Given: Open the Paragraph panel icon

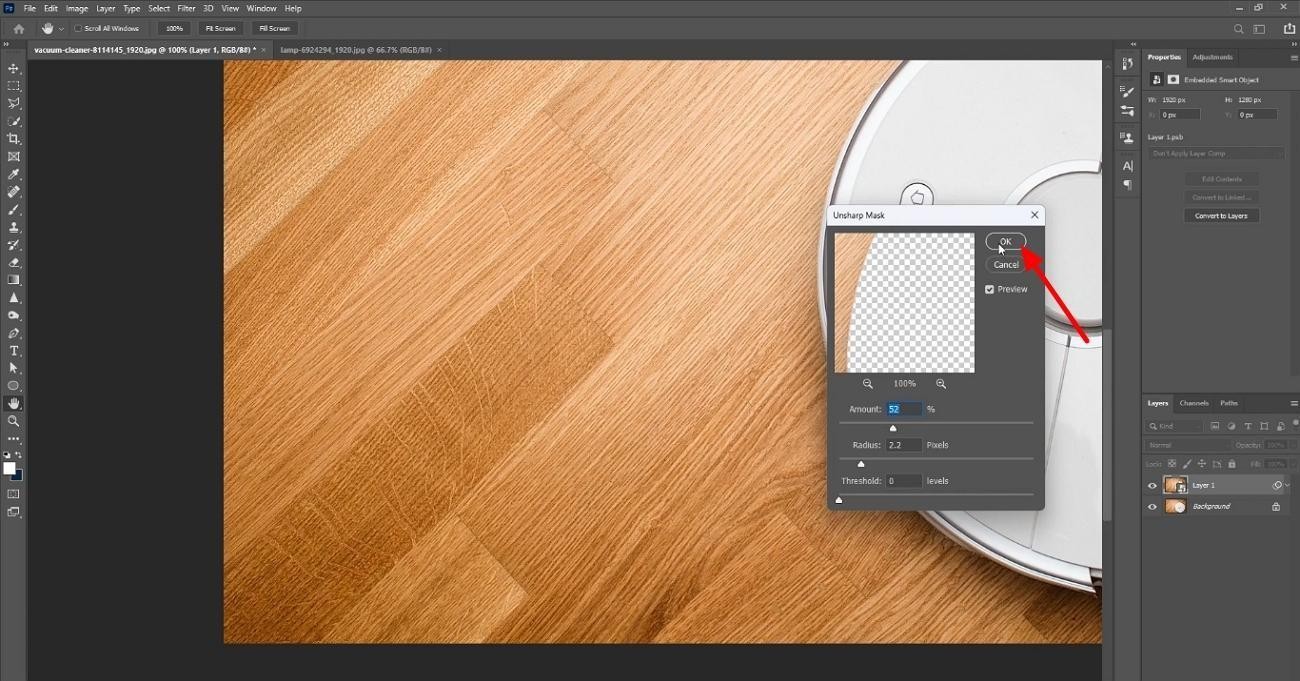Looking at the screenshot, I should (x=1128, y=185).
